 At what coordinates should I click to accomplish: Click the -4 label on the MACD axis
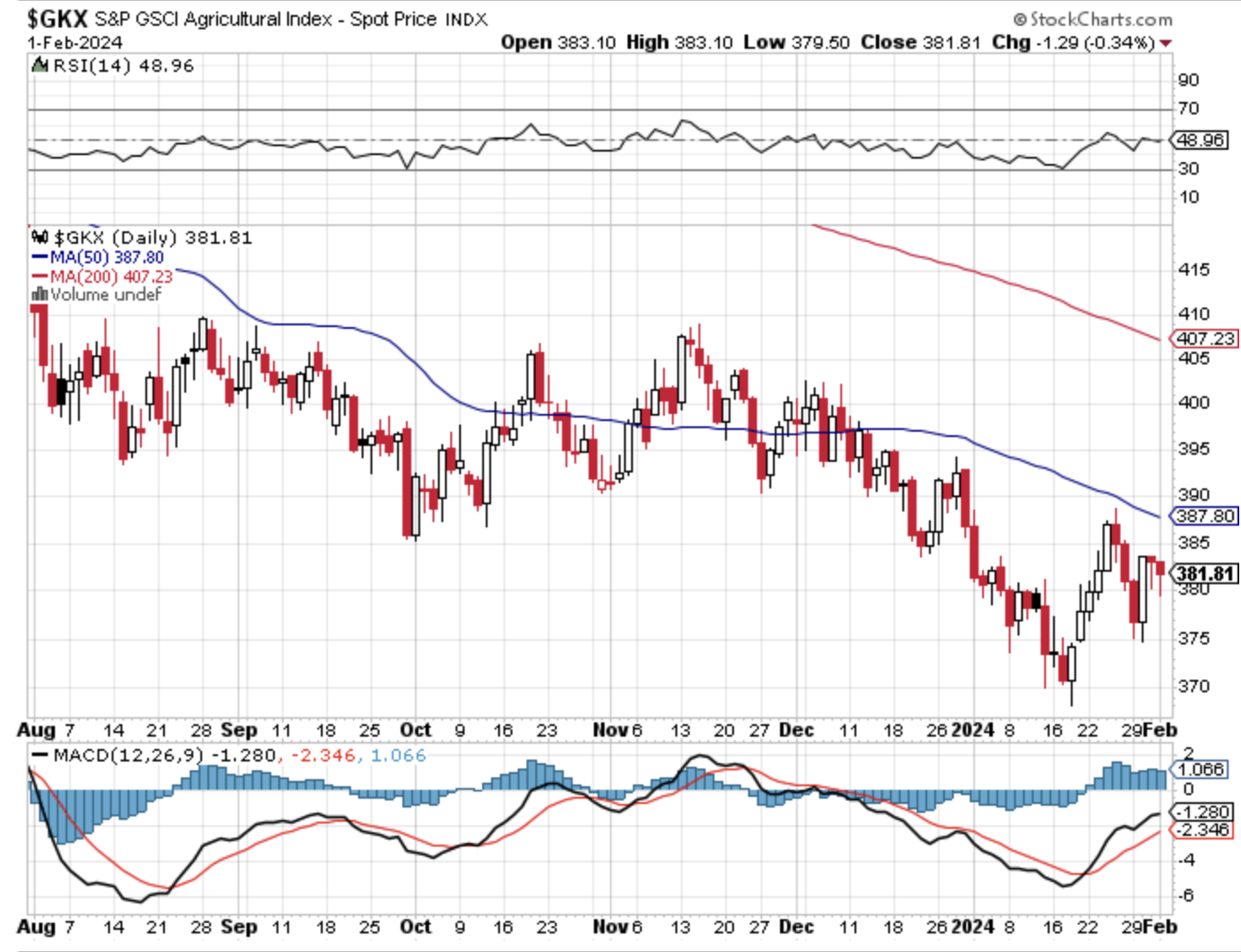(x=1186, y=860)
